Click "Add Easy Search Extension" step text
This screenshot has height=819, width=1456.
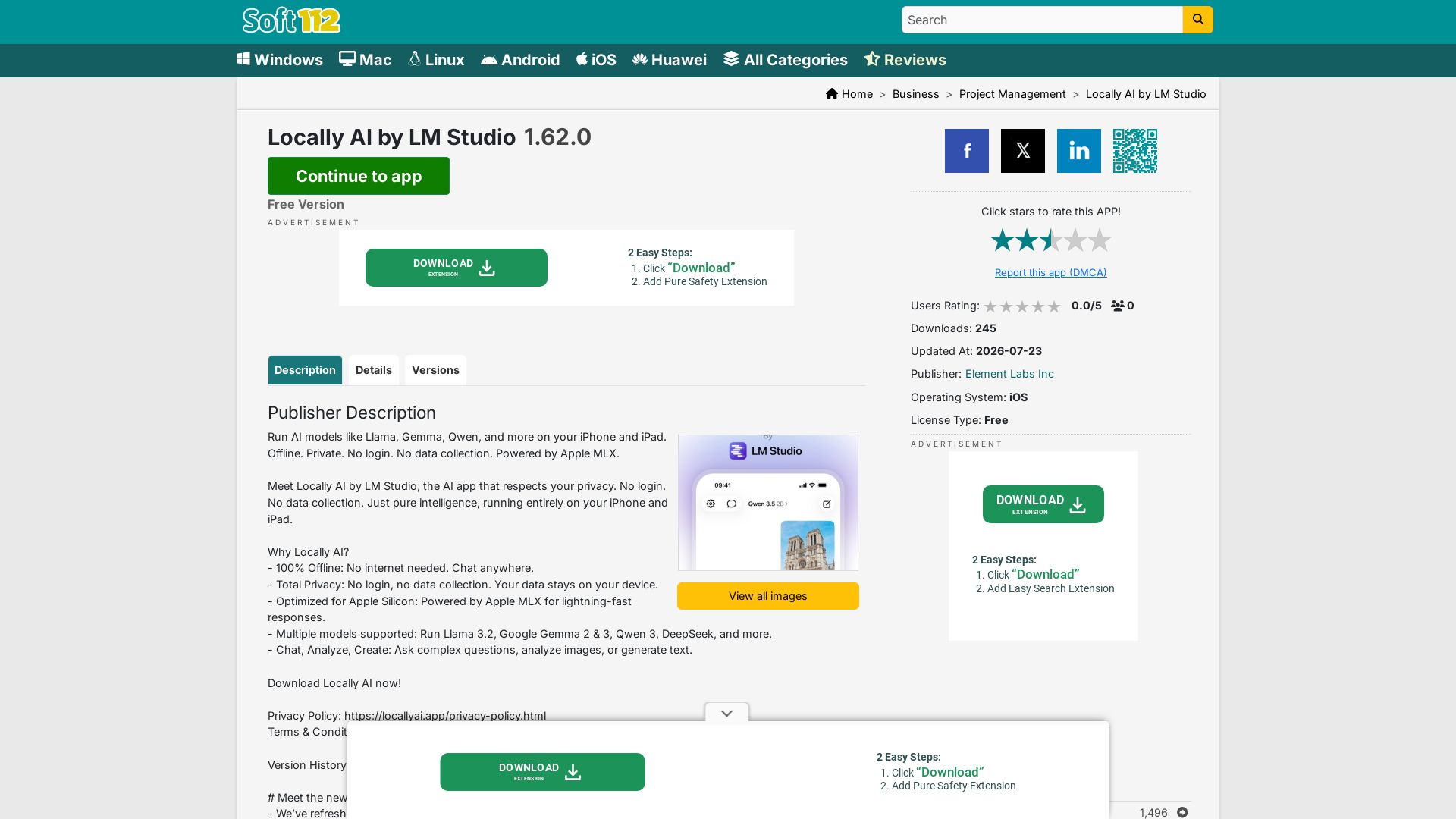click(x=1051, y=588)
